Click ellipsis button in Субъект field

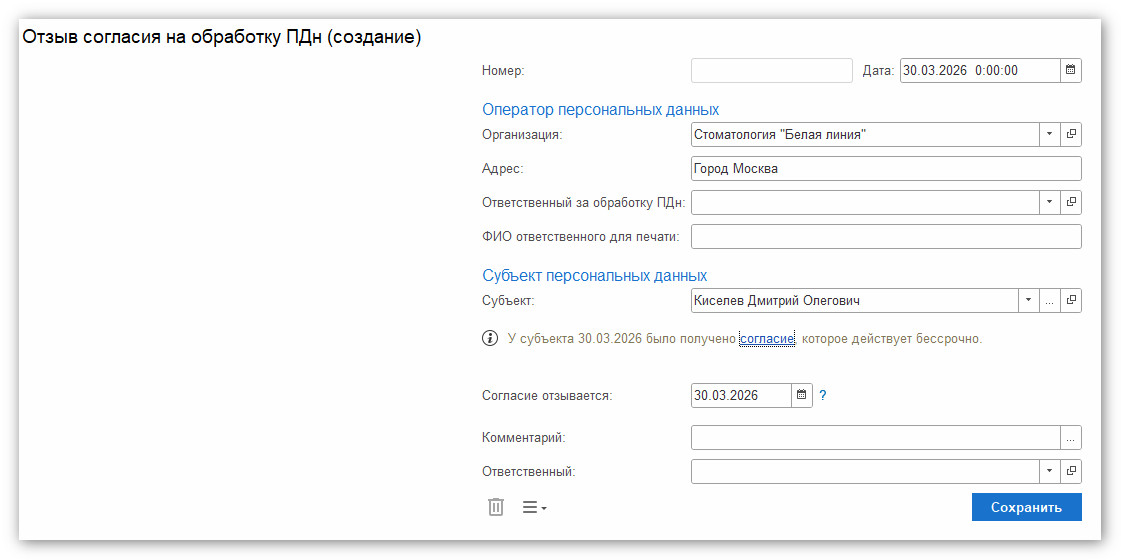(x=1049, y=301)
